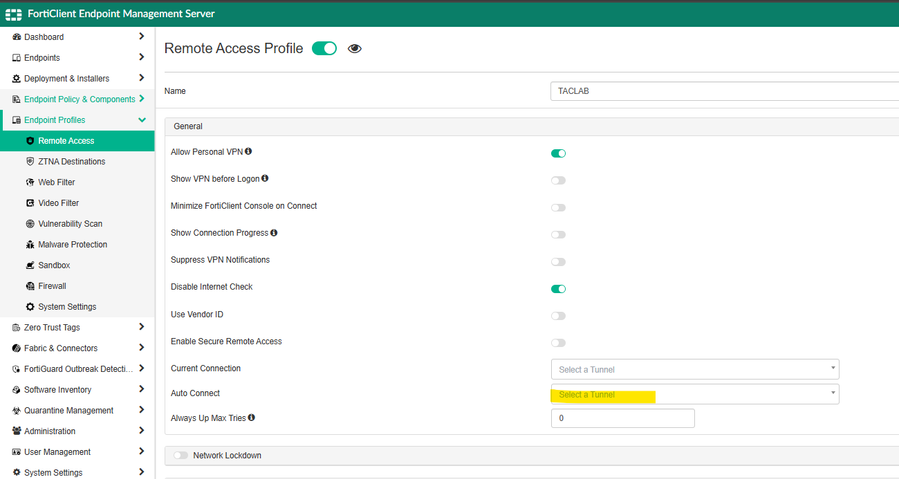899x479 pixels.
Task: Disable the Allow Personal VPN toggle
Action: point(558,153)
